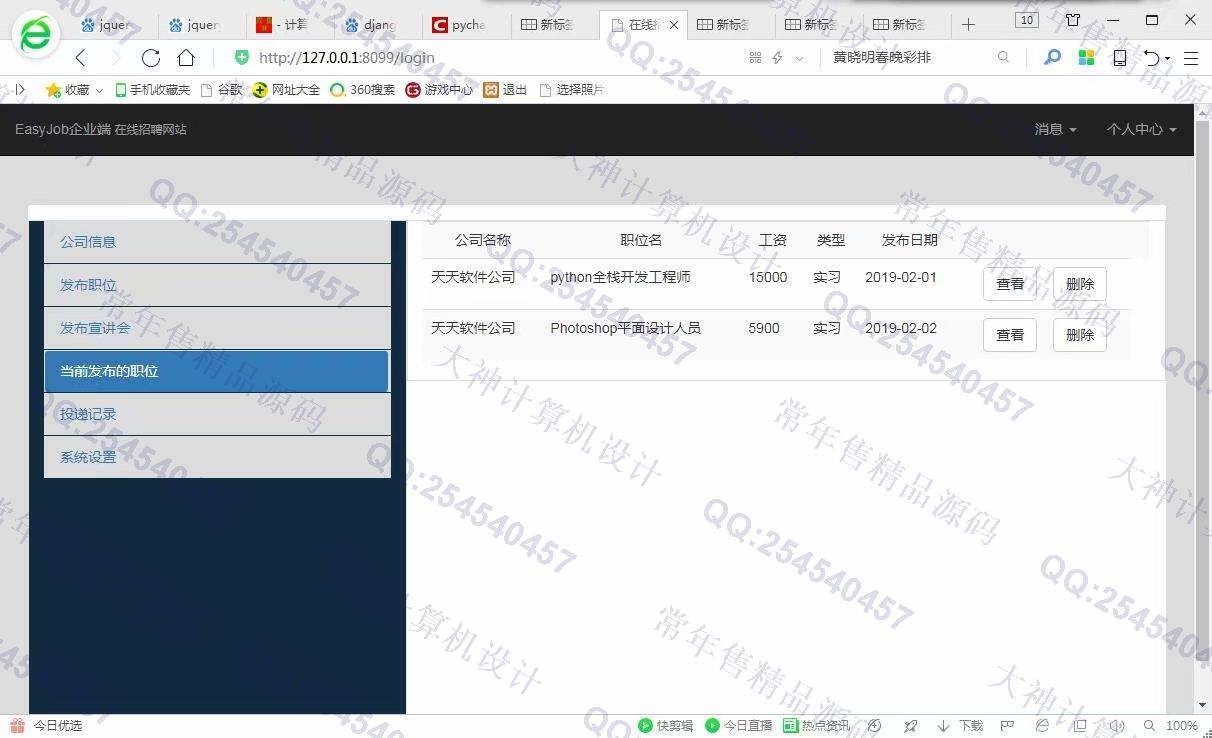Click 查看 for the python全栈开发工程师 job
This screenshot has height=738, width=1212.
[x=1010, y=284]
